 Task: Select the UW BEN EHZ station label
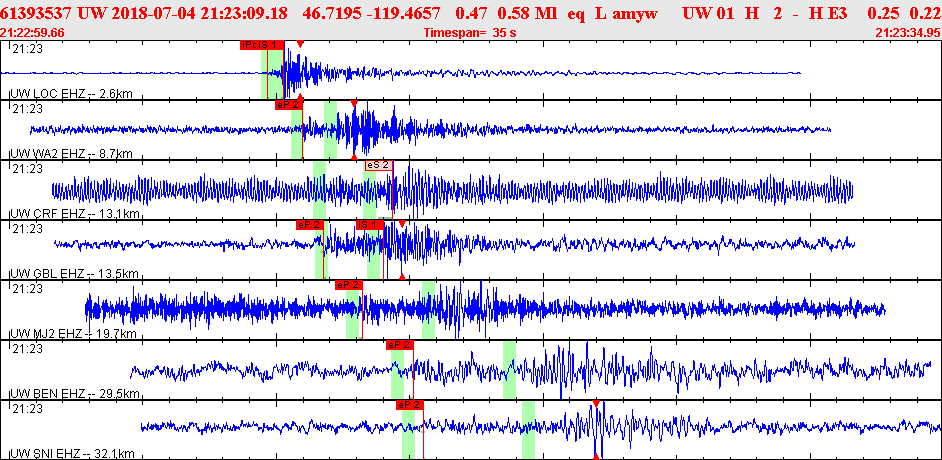(72, 394)
